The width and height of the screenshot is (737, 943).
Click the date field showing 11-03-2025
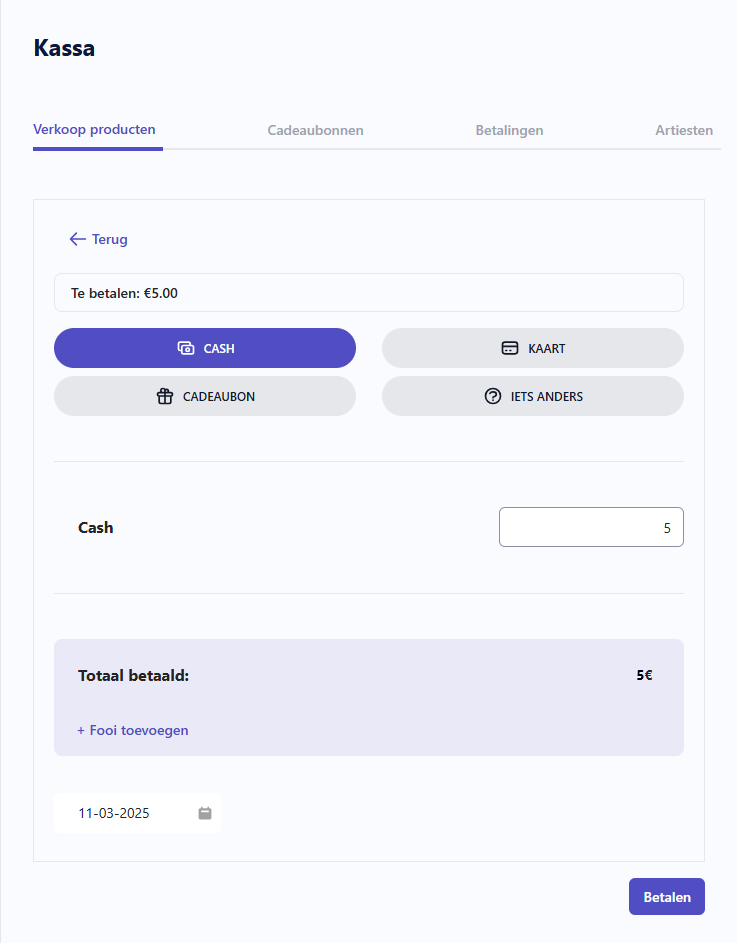point(120,813)
